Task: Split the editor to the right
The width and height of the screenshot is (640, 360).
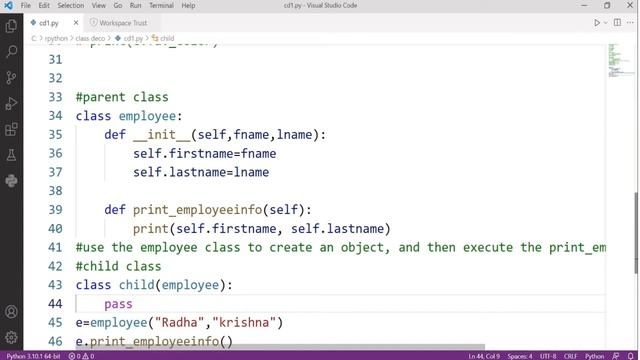Action: pos(617,23)
